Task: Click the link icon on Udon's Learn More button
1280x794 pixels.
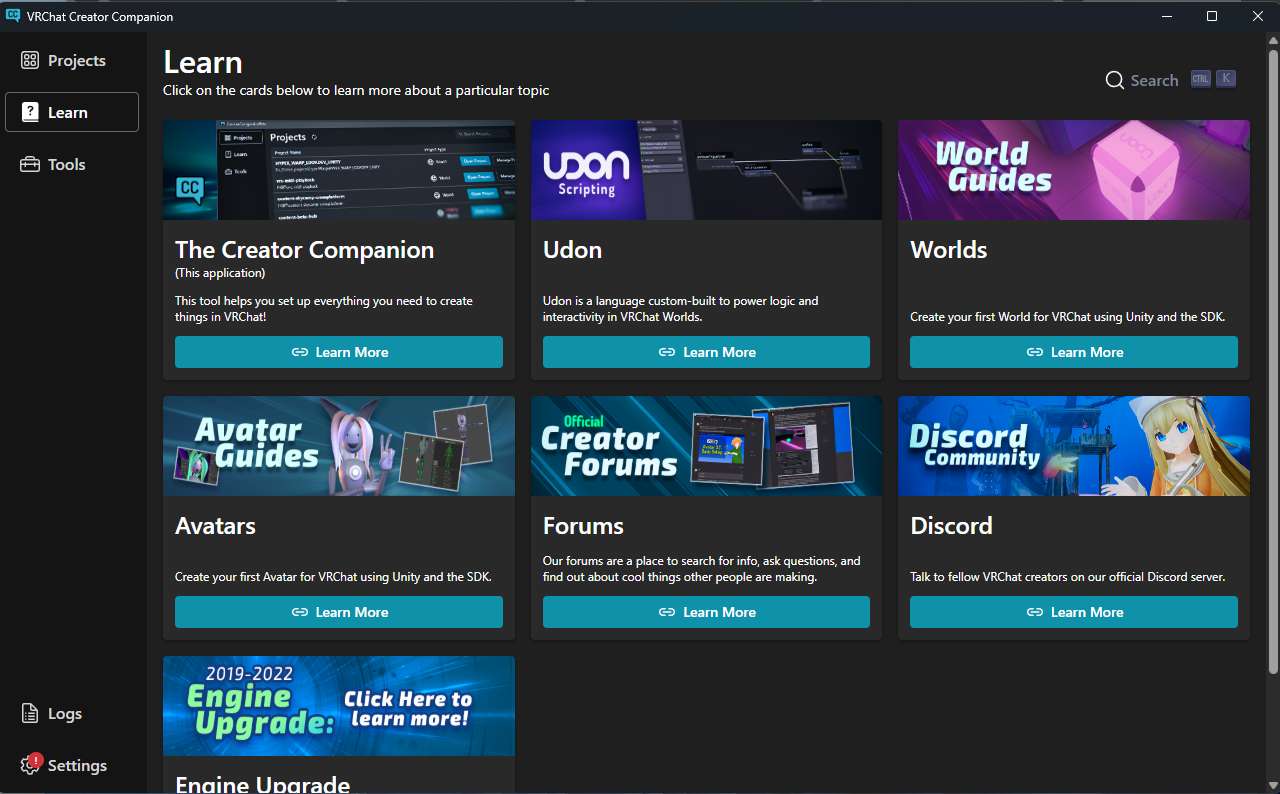Action: (x=667, y=352)
